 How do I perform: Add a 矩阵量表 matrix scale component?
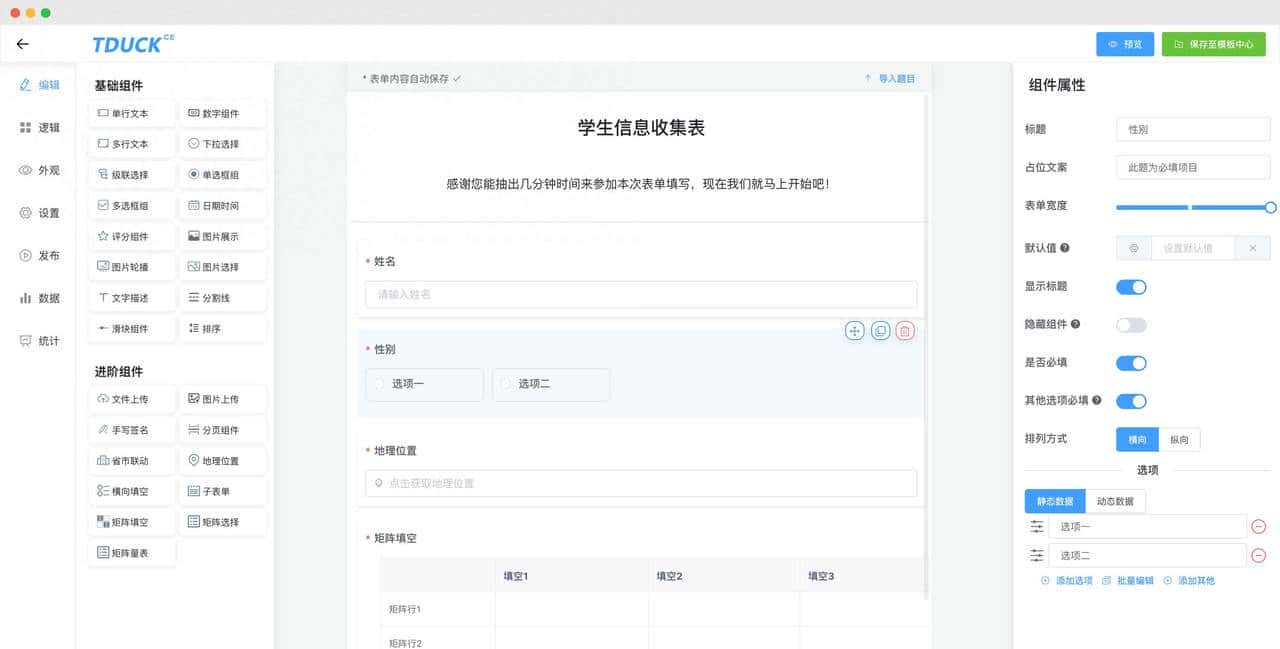pyautogui.click(x=131, y=552)
